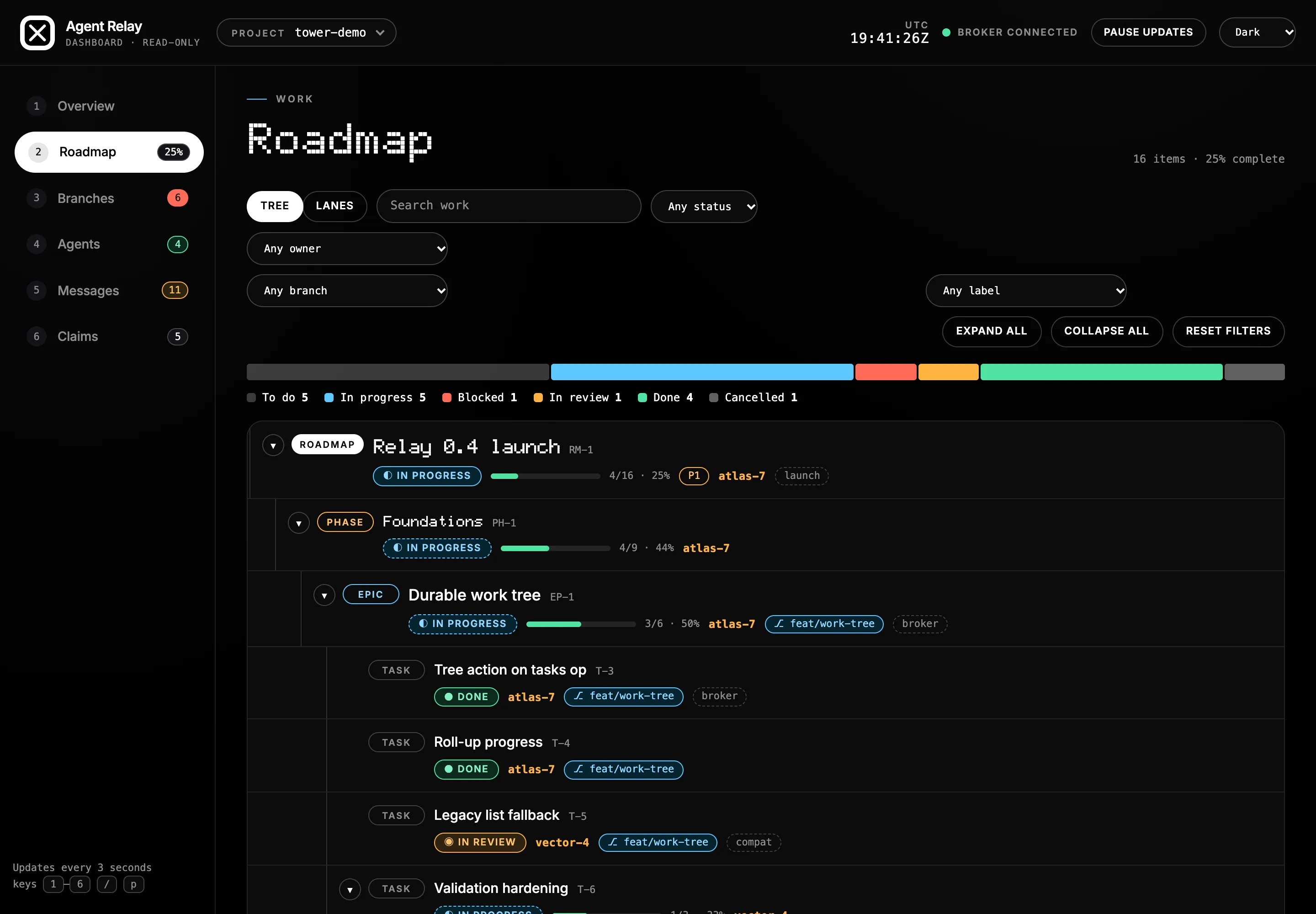The width and height of the screenshot is (1316, 914).
Task: Collapse the Relay 0.4 launch roadmap row
Action: [x=273, y=446]
